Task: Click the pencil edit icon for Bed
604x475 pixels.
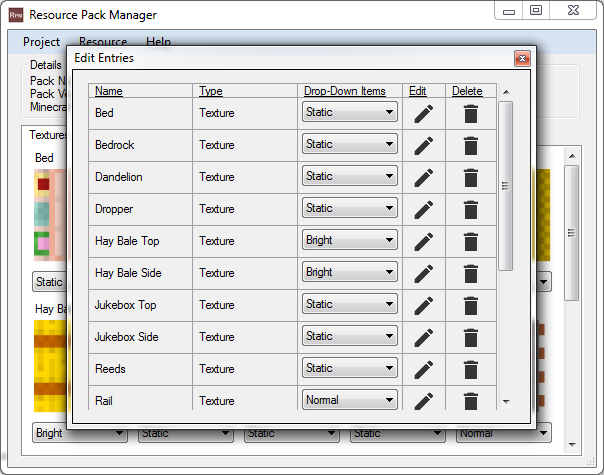Action: tap(423, 114)
